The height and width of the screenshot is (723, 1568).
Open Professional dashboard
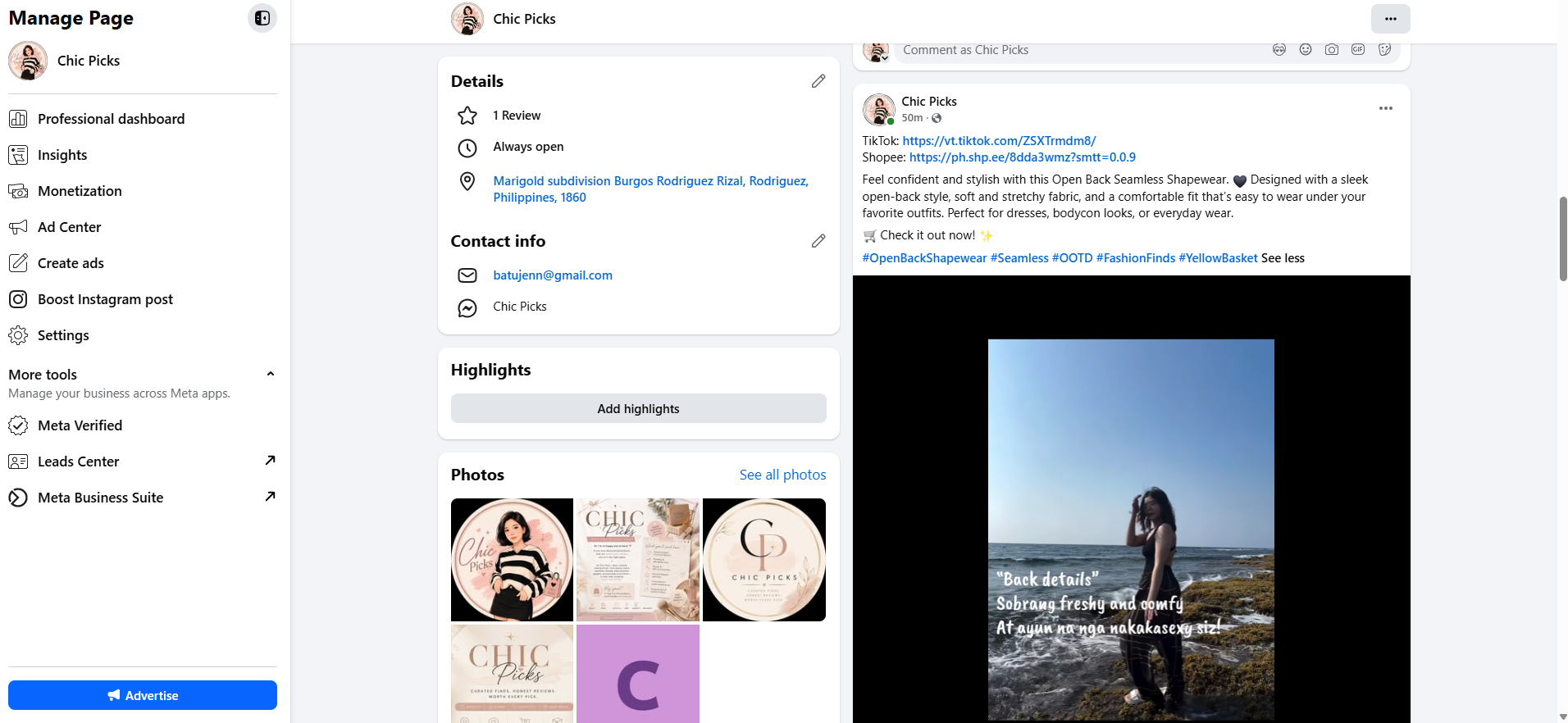point(143,119)
